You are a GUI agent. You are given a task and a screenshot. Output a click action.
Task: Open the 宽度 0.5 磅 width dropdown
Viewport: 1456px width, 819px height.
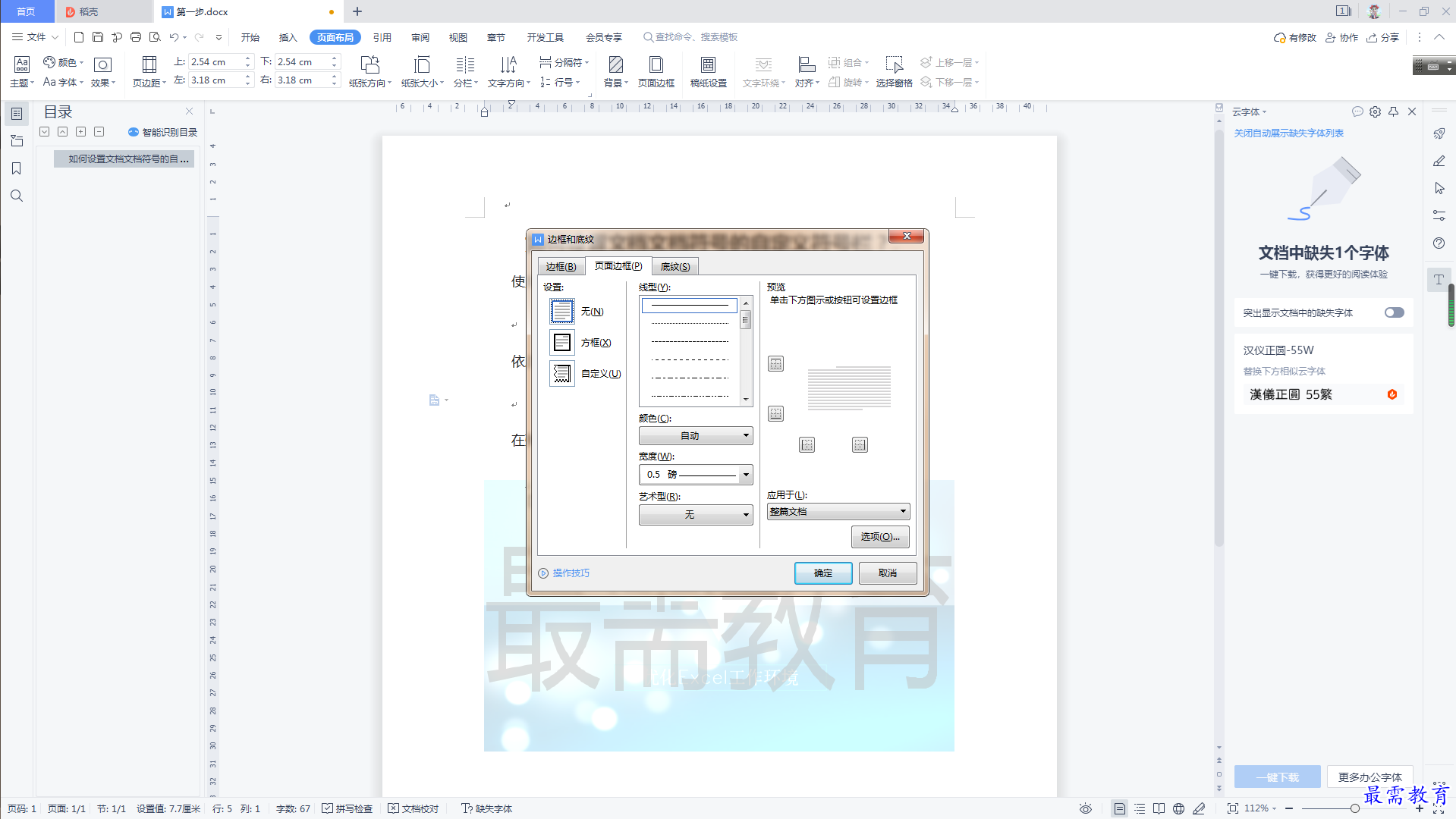(696, 475)
